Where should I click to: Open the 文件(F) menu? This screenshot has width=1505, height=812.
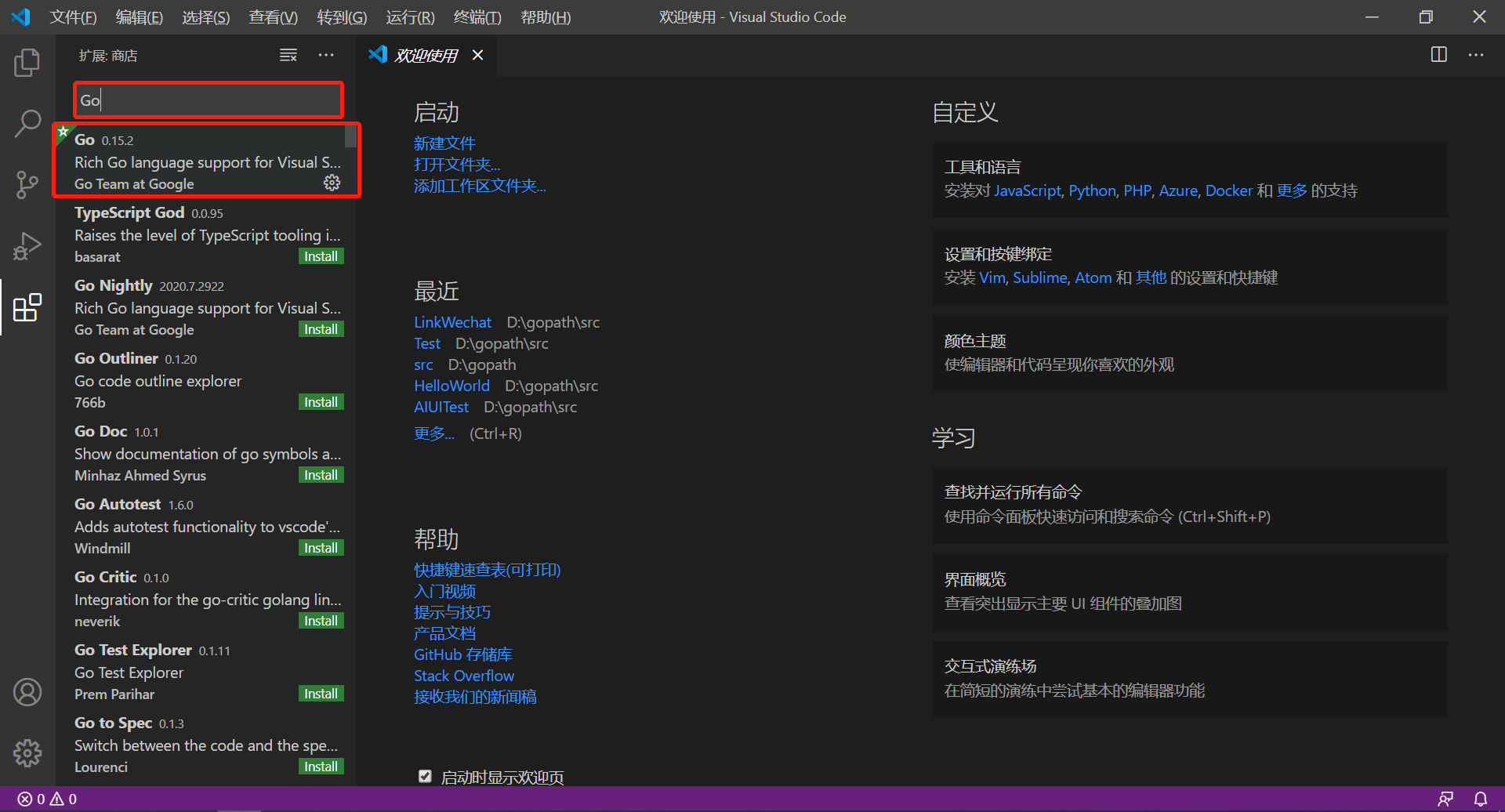point(73,17)
